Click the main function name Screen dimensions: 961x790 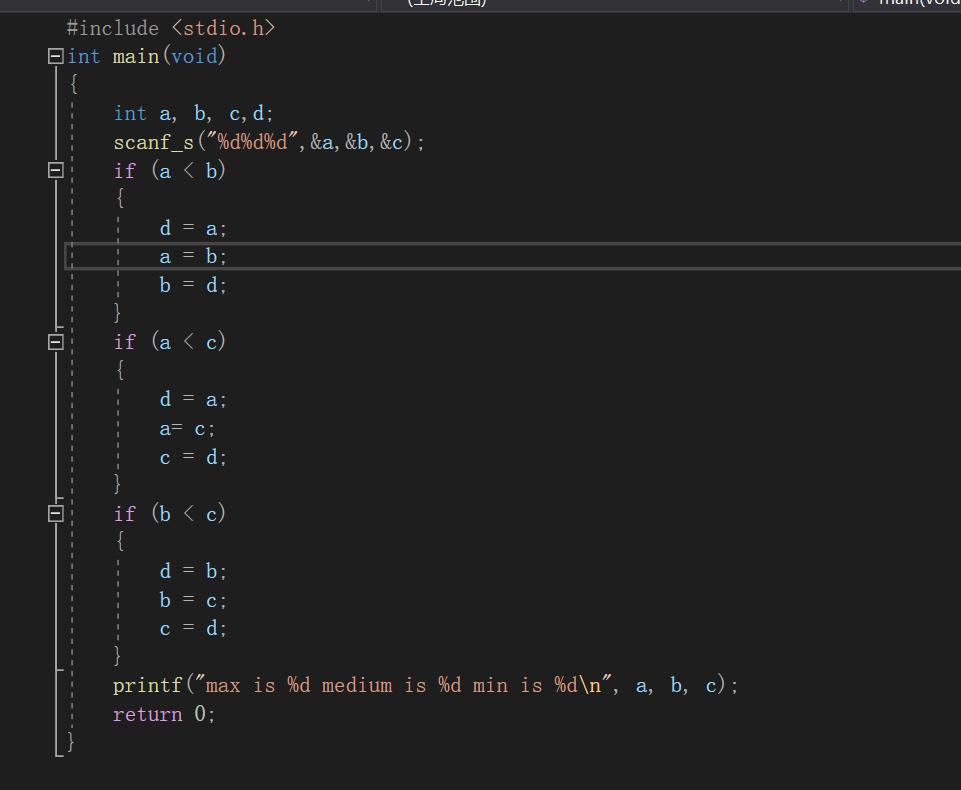(x=136, y=57)
